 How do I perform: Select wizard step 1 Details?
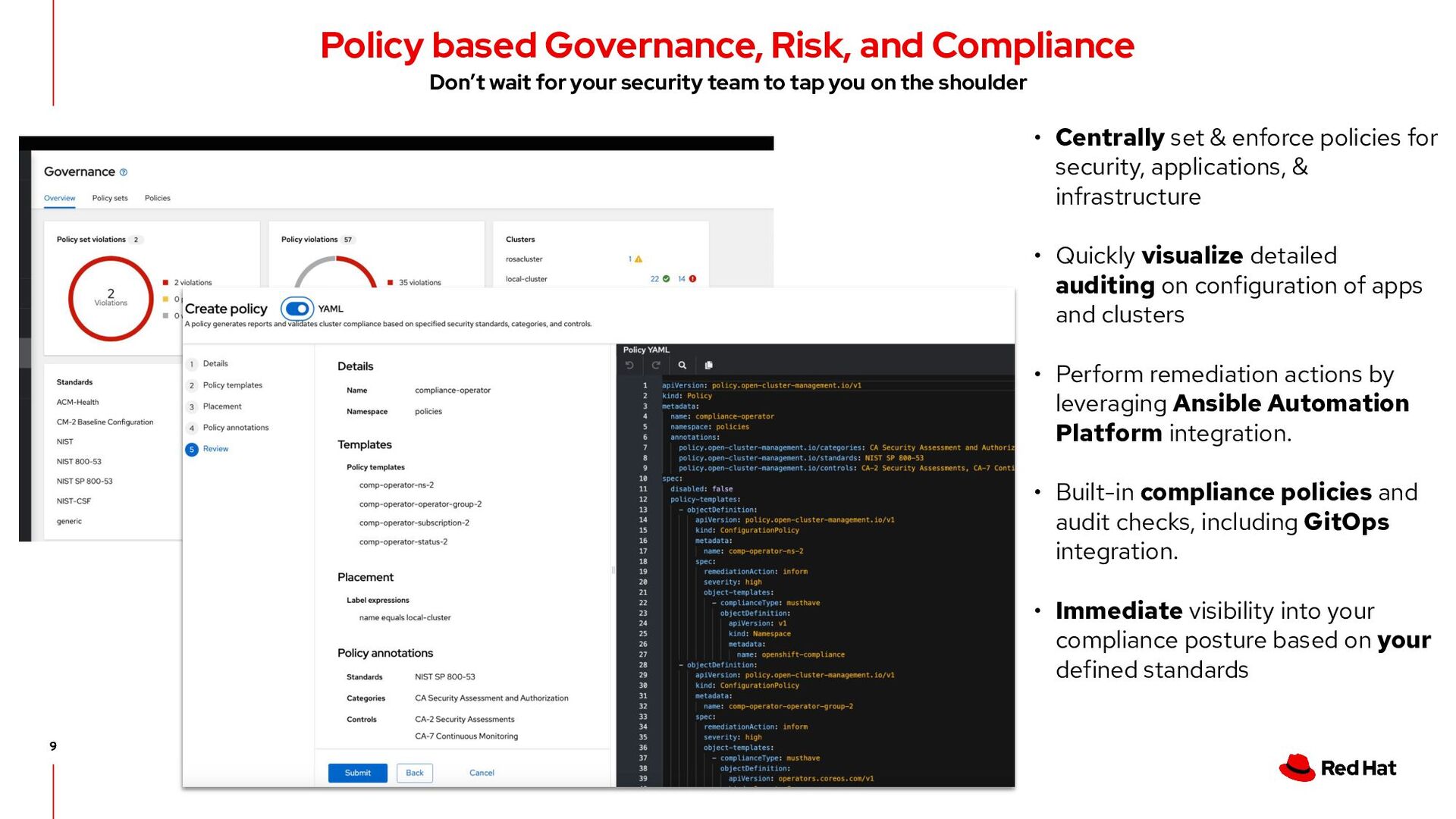215,364
